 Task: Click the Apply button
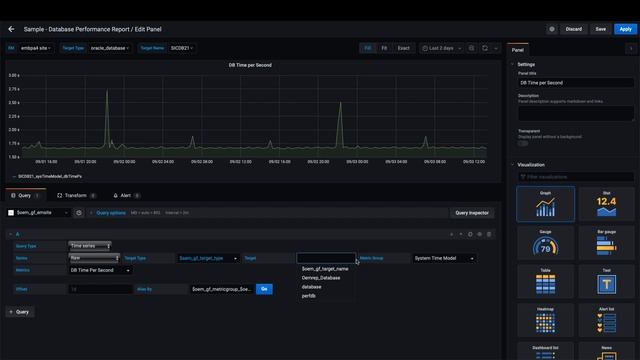click(625, 29)
